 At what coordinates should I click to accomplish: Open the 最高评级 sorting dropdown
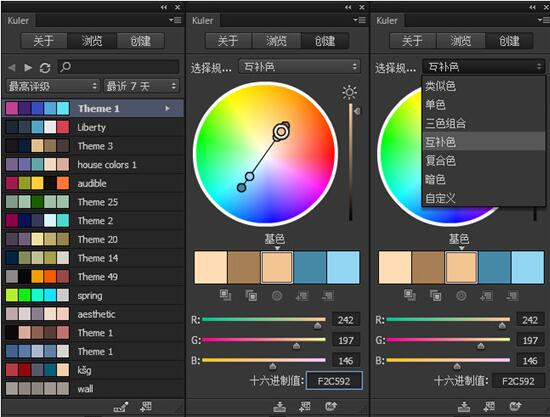pyautogui.click(x=52, y=86)
